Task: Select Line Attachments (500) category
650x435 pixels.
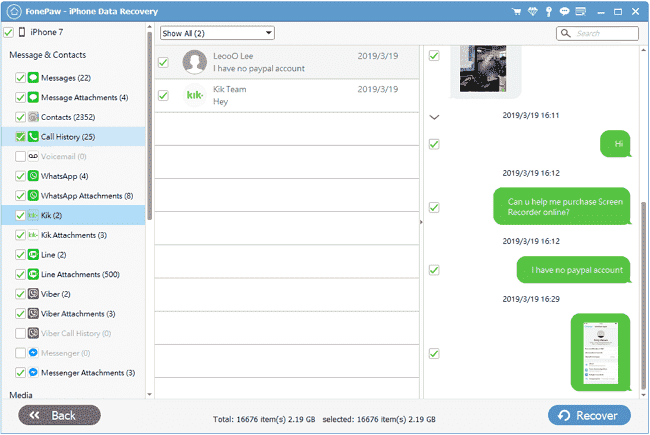Action: [x=80, y=274]
